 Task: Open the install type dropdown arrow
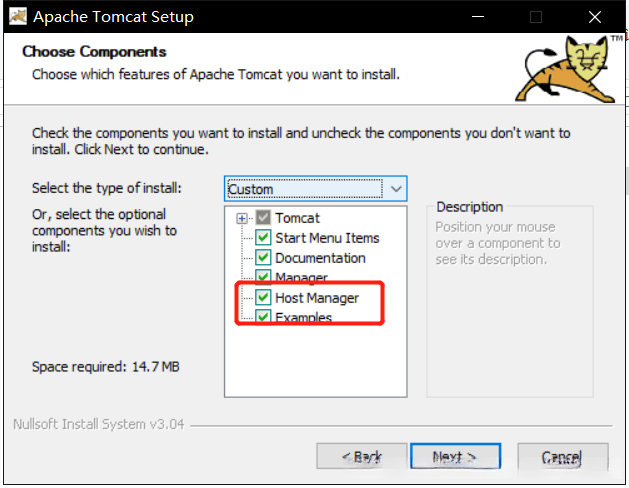396,188
